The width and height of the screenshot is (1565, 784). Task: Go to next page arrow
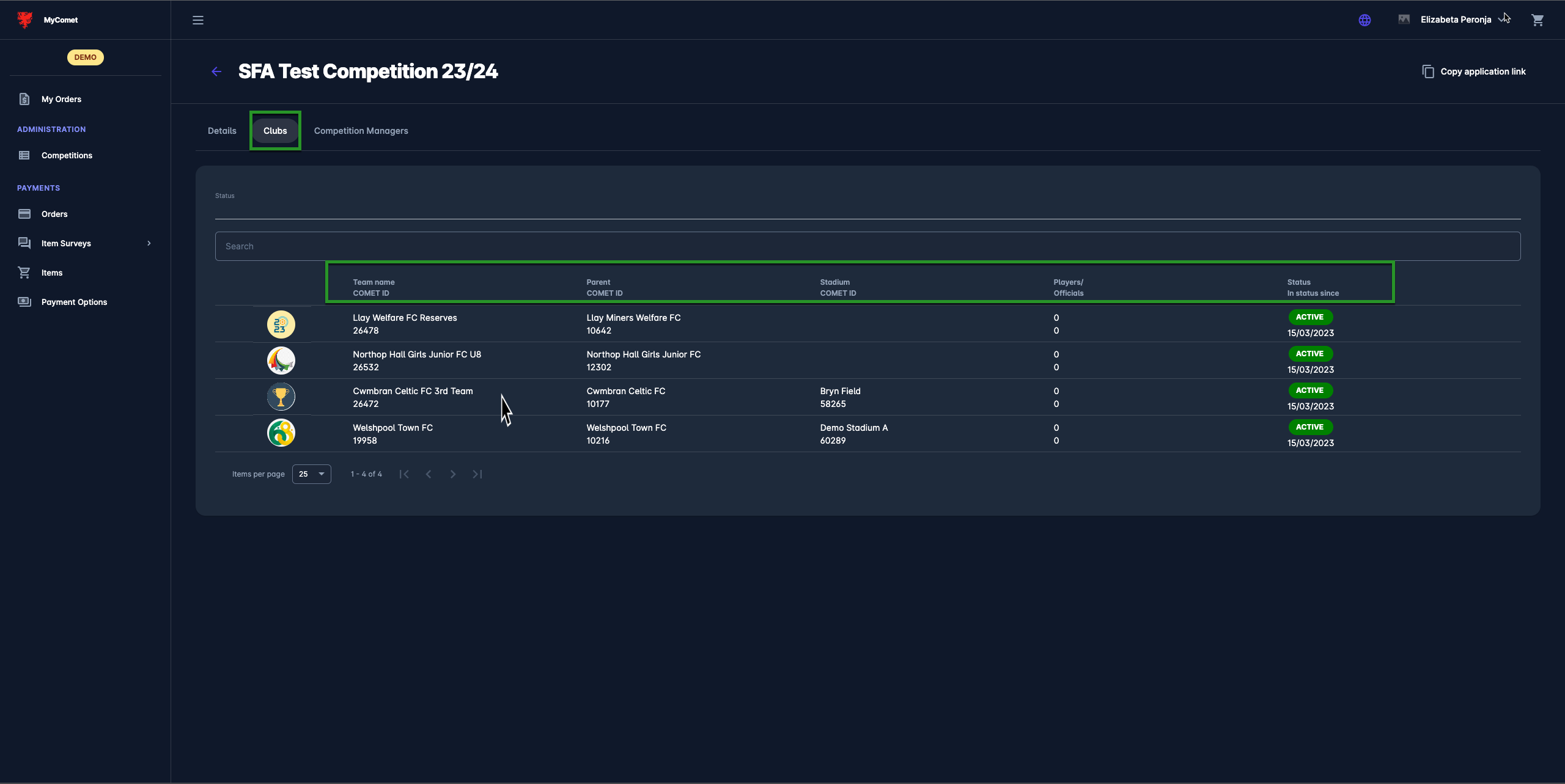453,474
